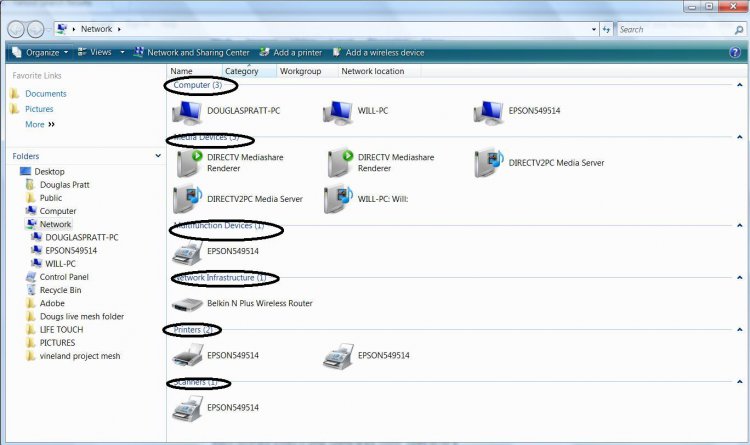The height and width of the screenshot is (445, 750).
Task: Click the Folders pane heading
Action: [26, 156]
